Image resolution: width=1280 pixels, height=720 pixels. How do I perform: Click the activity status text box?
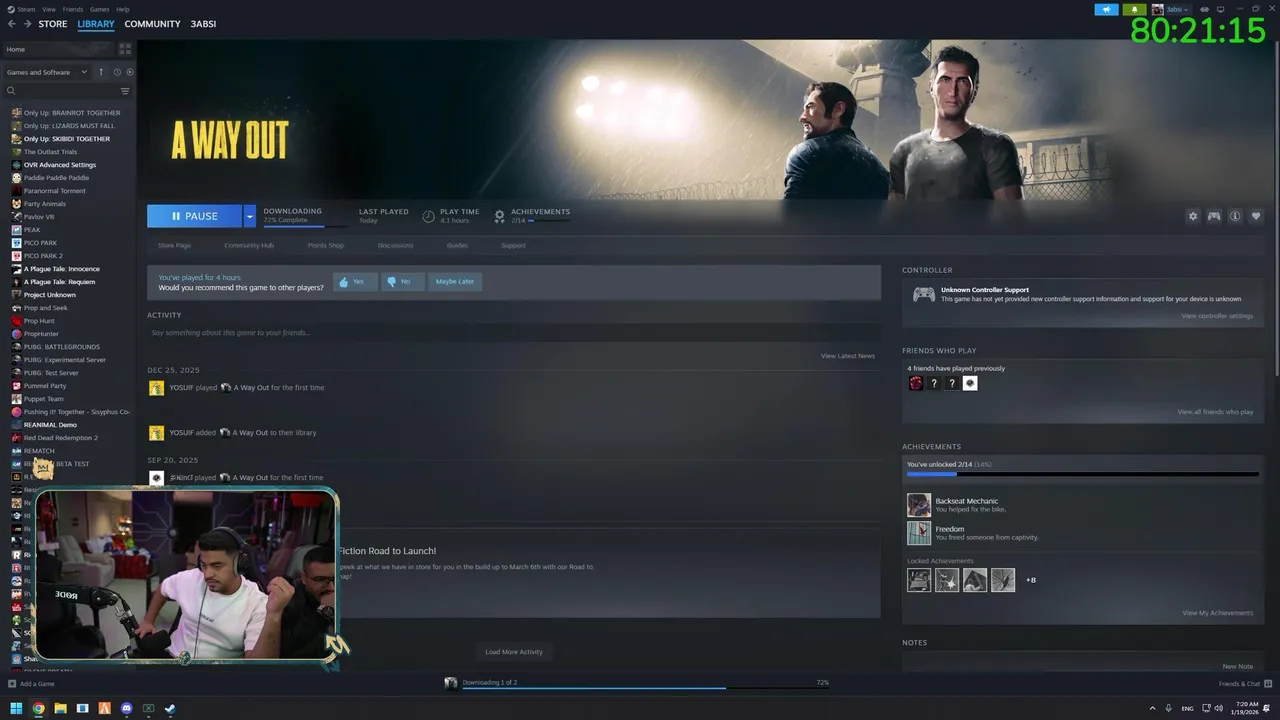click(x=514, y=332)
